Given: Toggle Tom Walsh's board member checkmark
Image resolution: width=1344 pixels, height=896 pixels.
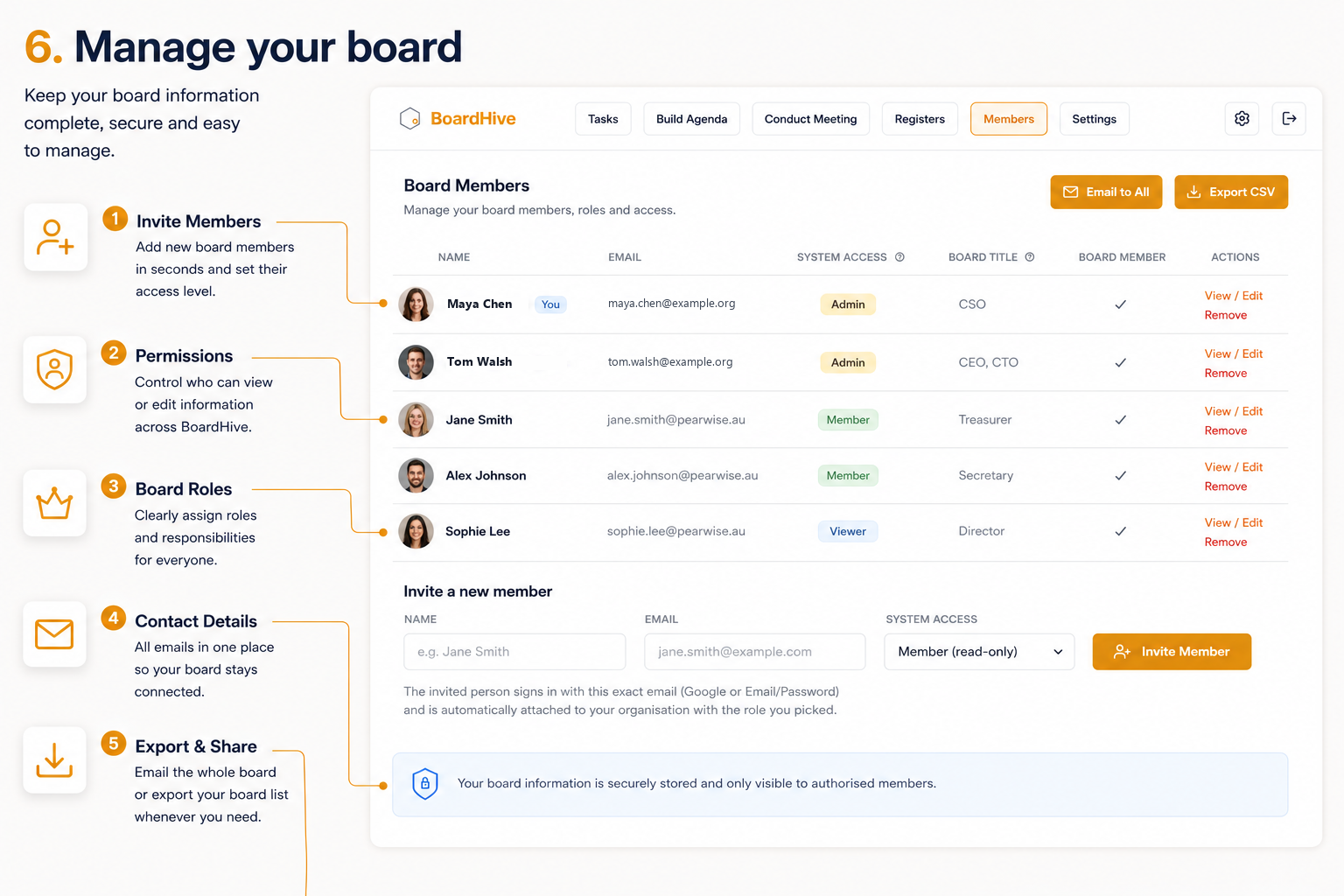Looking at the screenshot, I should click(x=1120, y=362).
